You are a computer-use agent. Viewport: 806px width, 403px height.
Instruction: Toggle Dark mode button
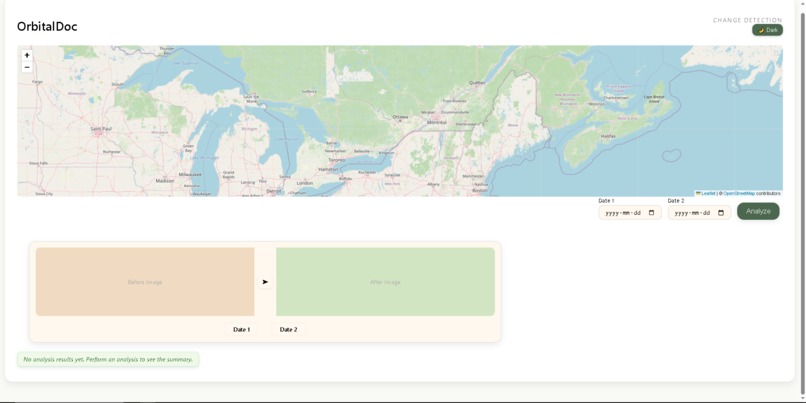[767, 30]
